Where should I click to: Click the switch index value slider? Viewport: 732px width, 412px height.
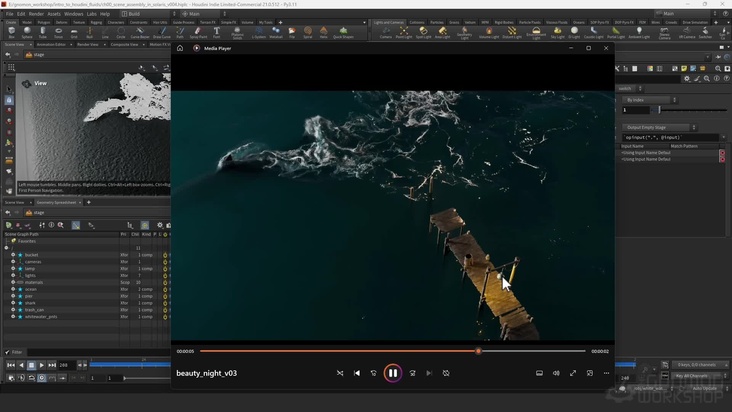690,110
